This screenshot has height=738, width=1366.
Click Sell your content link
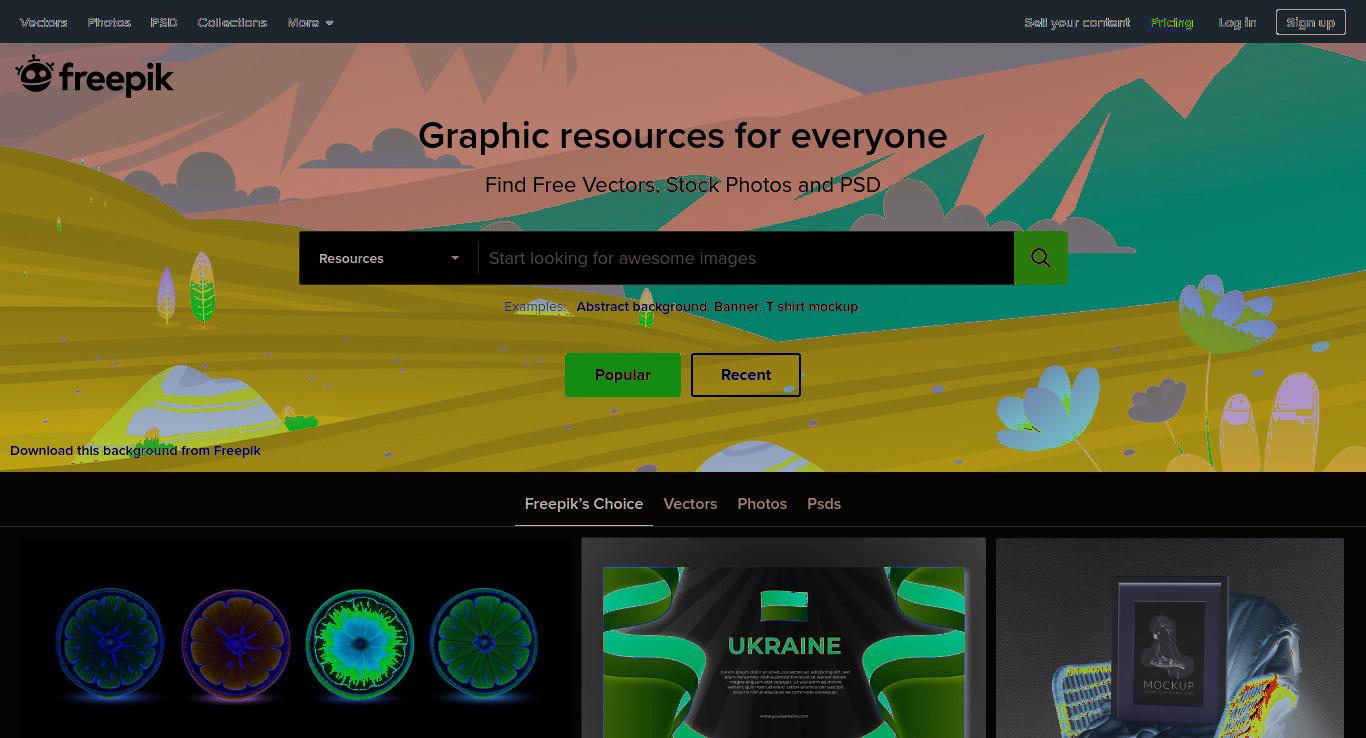[x=1077, y=22]
